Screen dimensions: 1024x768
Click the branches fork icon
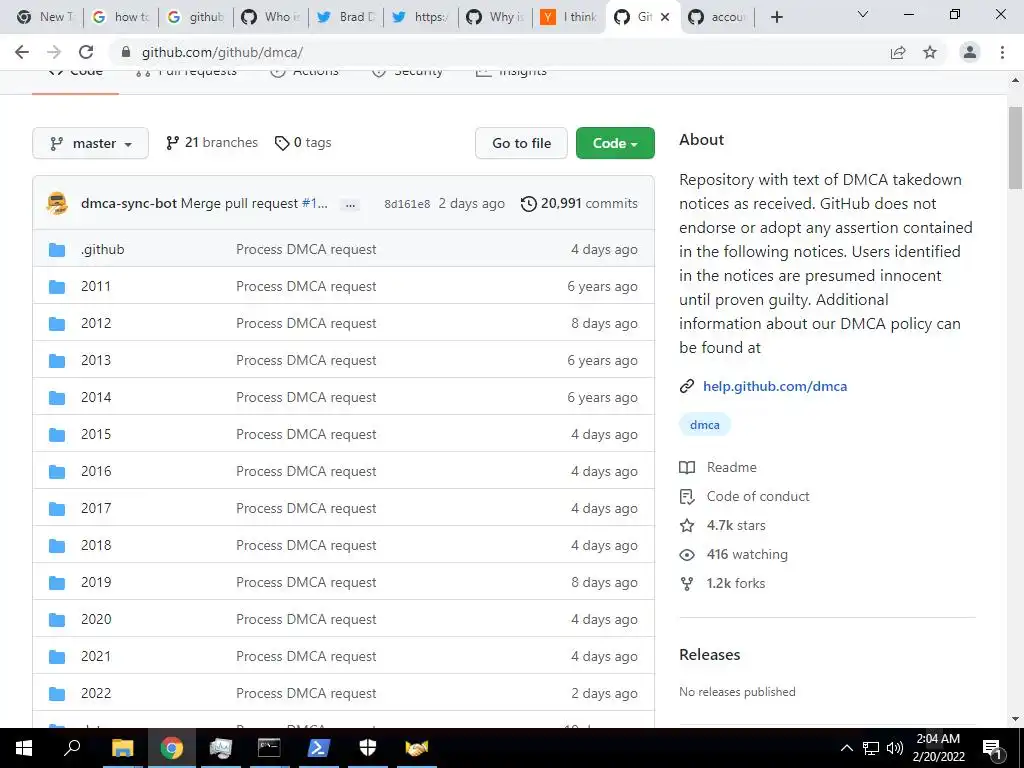172,142
